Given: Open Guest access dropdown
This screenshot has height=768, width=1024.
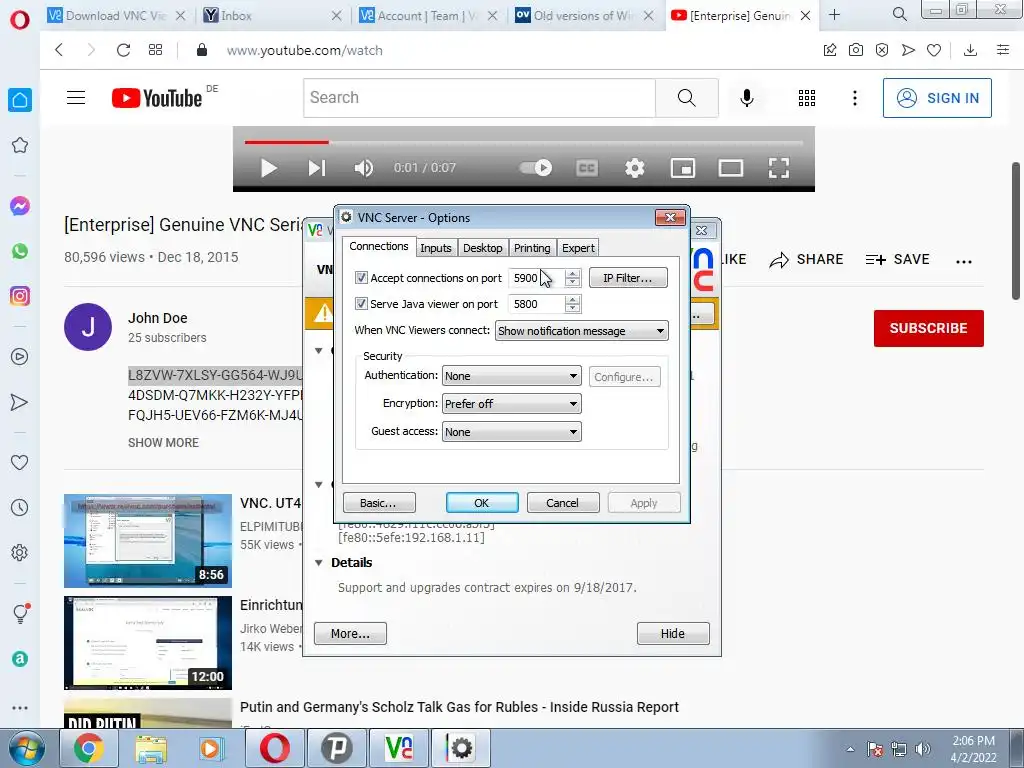Looking at the screenshot, I should pyautogui.click(x=511, y=432).
